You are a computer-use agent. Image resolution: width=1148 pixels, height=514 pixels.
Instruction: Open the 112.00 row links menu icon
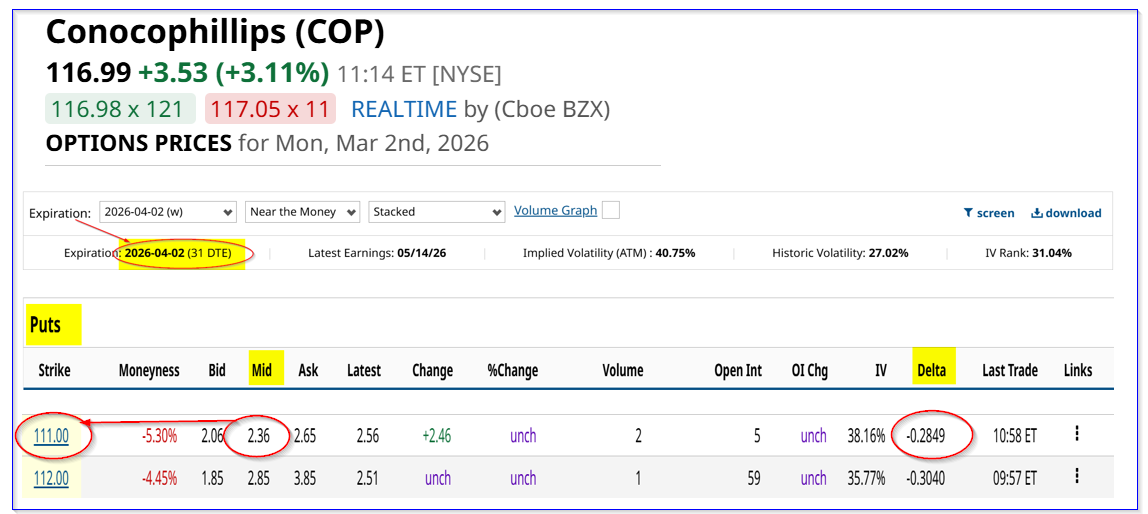pyautogui.click(x=1077, y=477)
